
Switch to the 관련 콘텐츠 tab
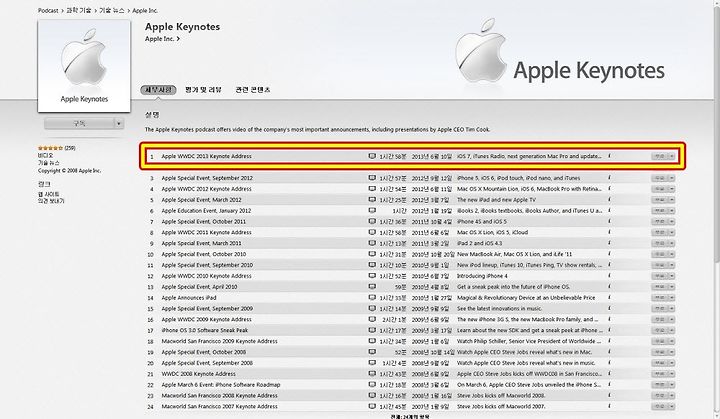tap(253, 90)
